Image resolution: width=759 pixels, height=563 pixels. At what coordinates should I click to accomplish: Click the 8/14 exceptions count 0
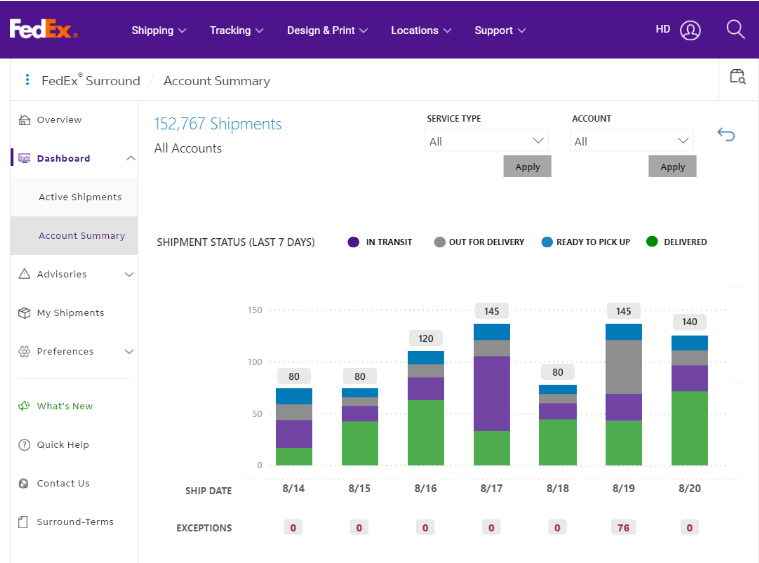click(293, 527)
